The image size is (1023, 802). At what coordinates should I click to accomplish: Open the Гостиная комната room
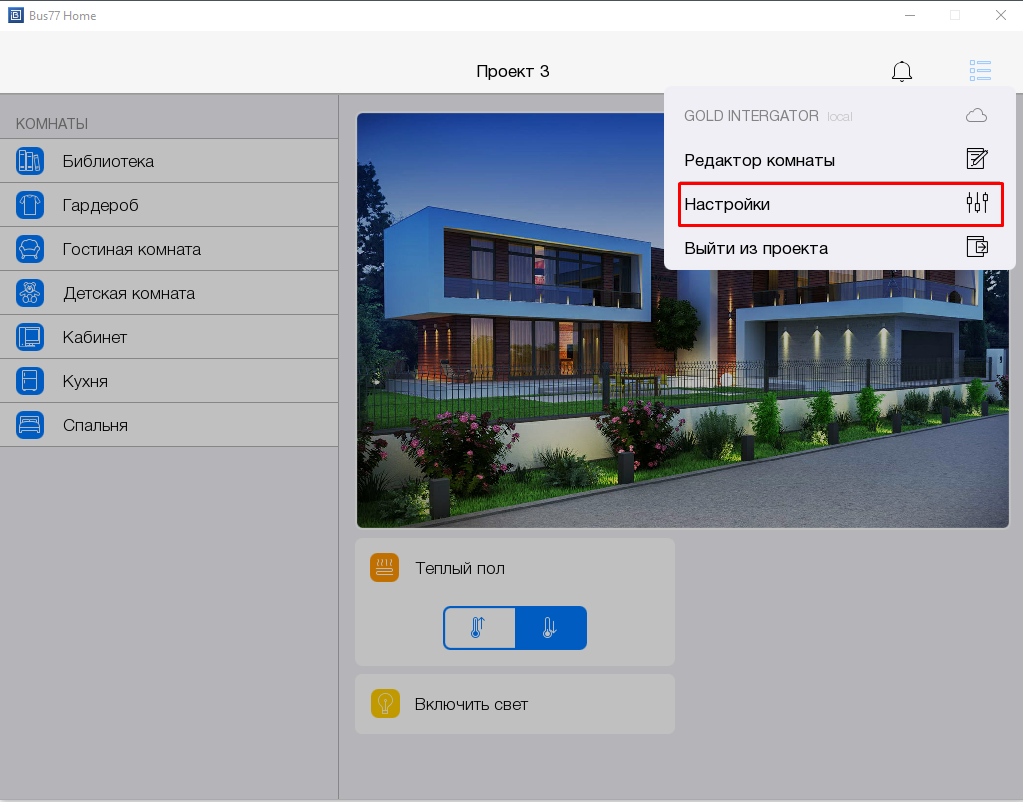tap(131, 249)
